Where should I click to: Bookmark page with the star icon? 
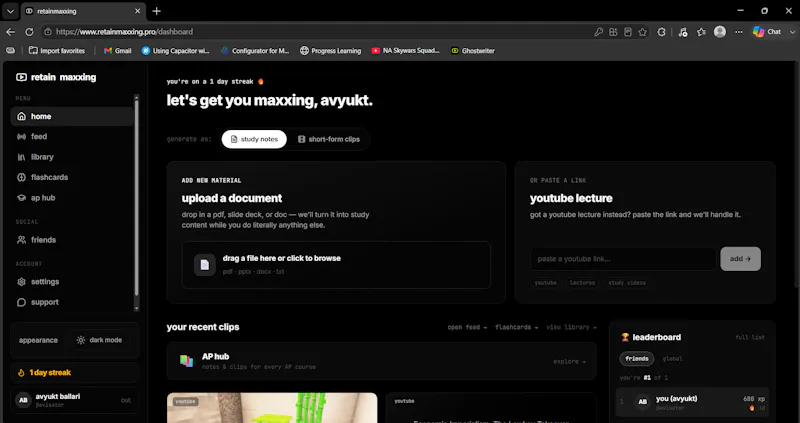click(x=643, y=32)
